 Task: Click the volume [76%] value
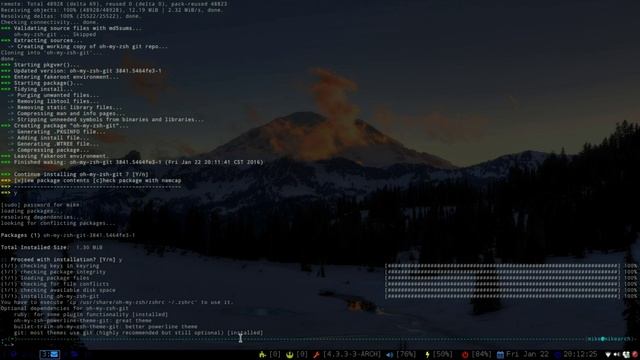click(406, 354)
